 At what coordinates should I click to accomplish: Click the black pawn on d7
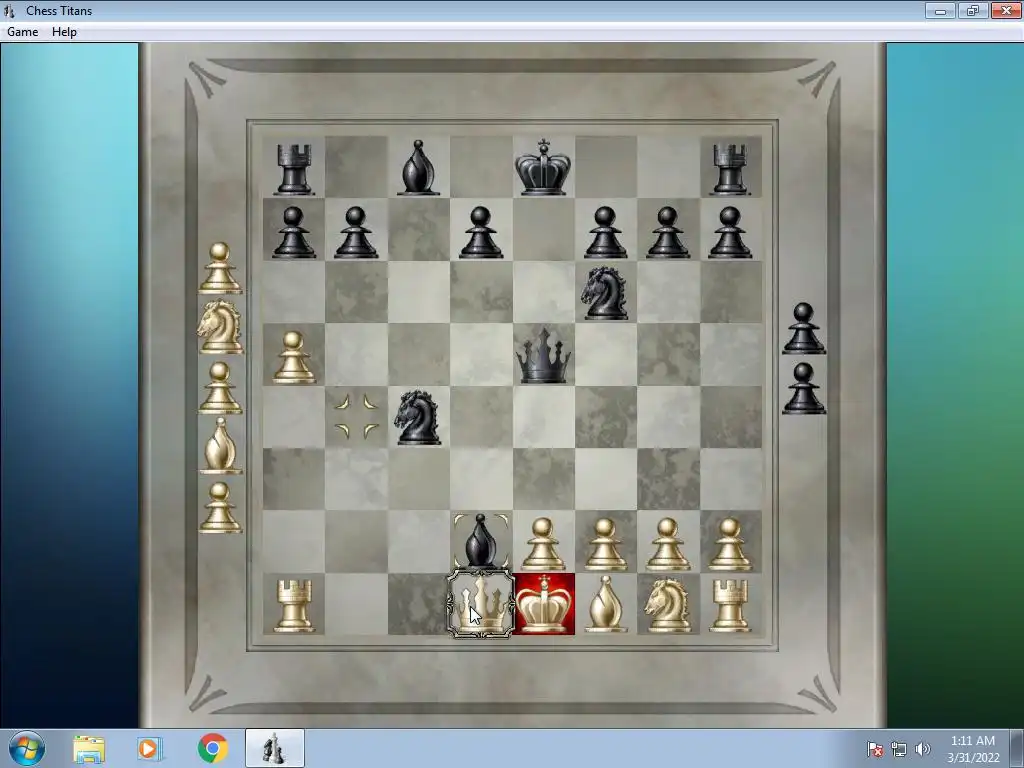481,232
